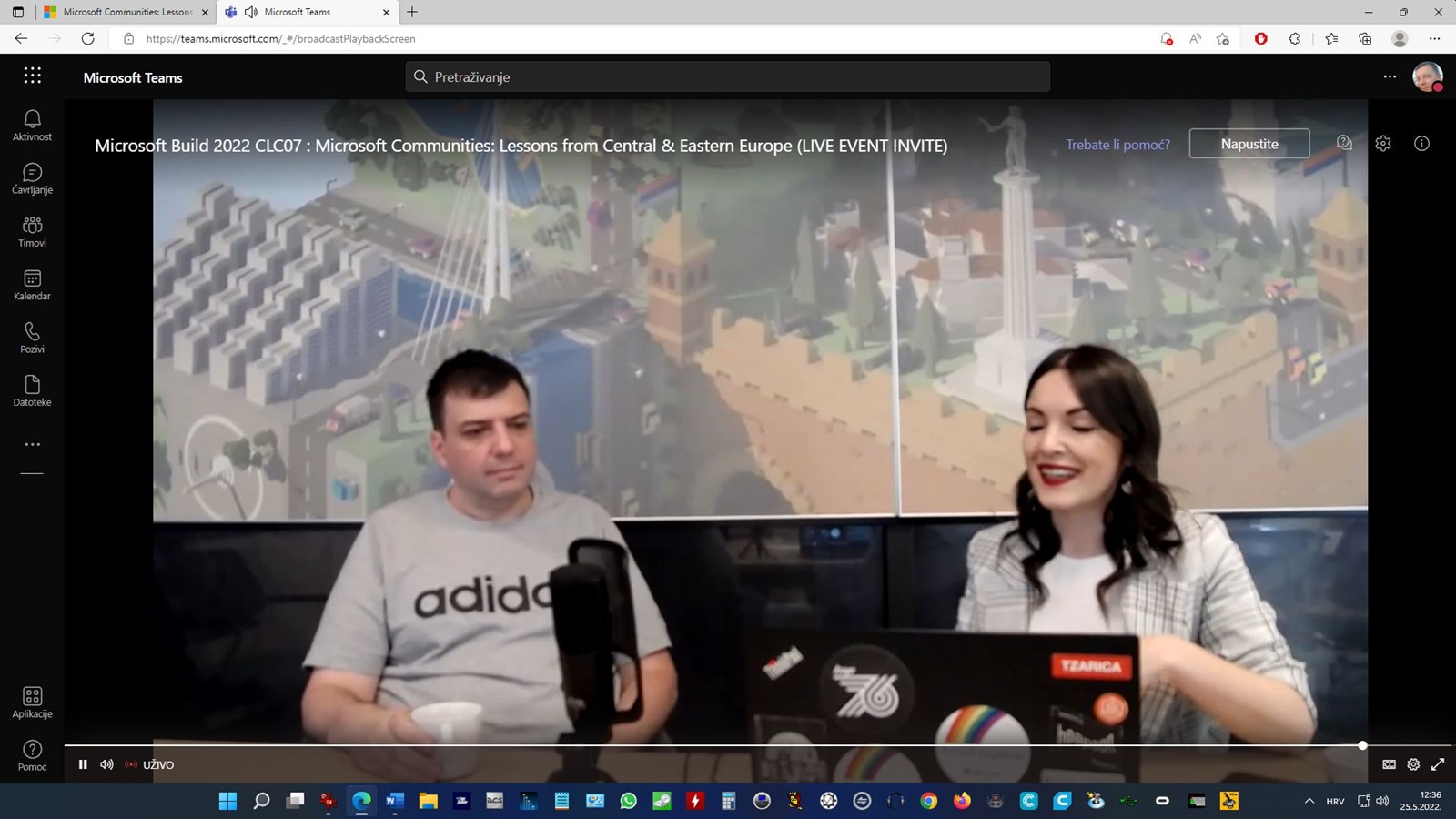The width and height of the screenshot is (1456, 819).
Task: Select the Microsoft Teams browser tab
Action: click(309, 12)
